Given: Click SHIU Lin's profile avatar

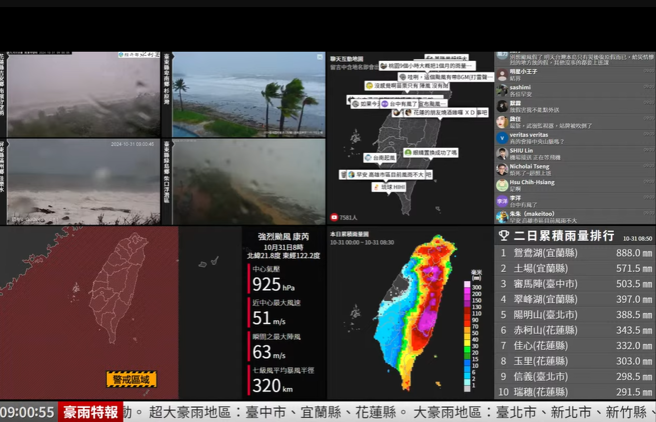Looking at the screenshot, I should pos(502,153).
